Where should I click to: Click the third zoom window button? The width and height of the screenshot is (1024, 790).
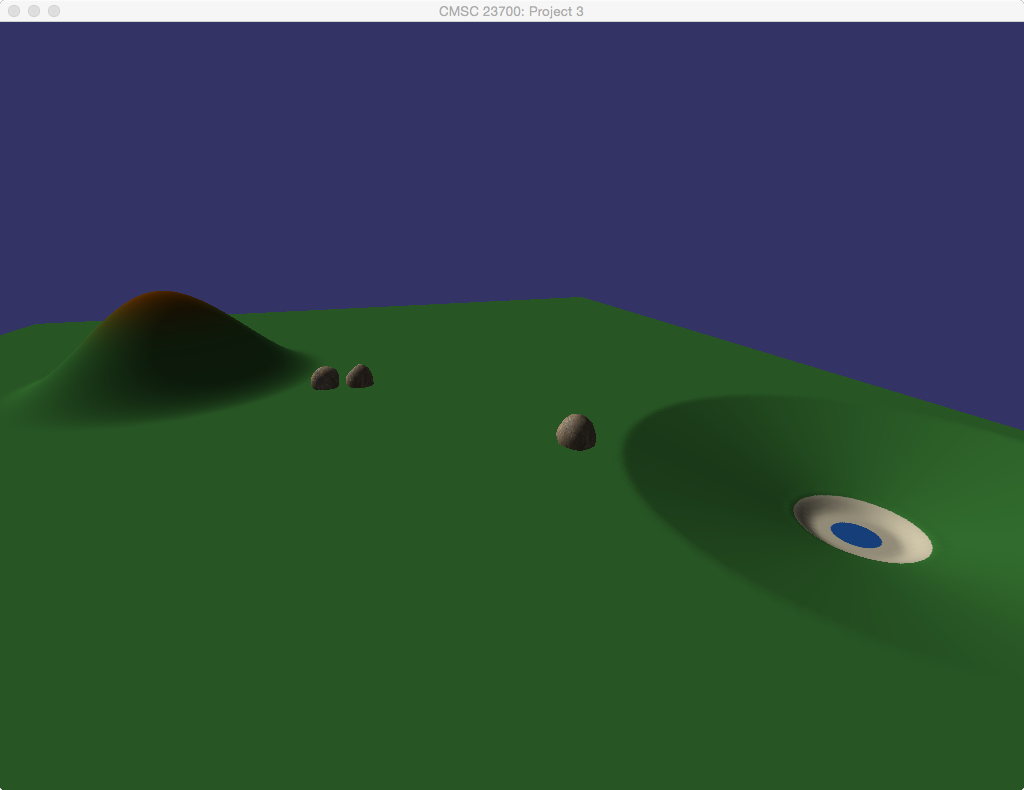(x=54, y=11)
